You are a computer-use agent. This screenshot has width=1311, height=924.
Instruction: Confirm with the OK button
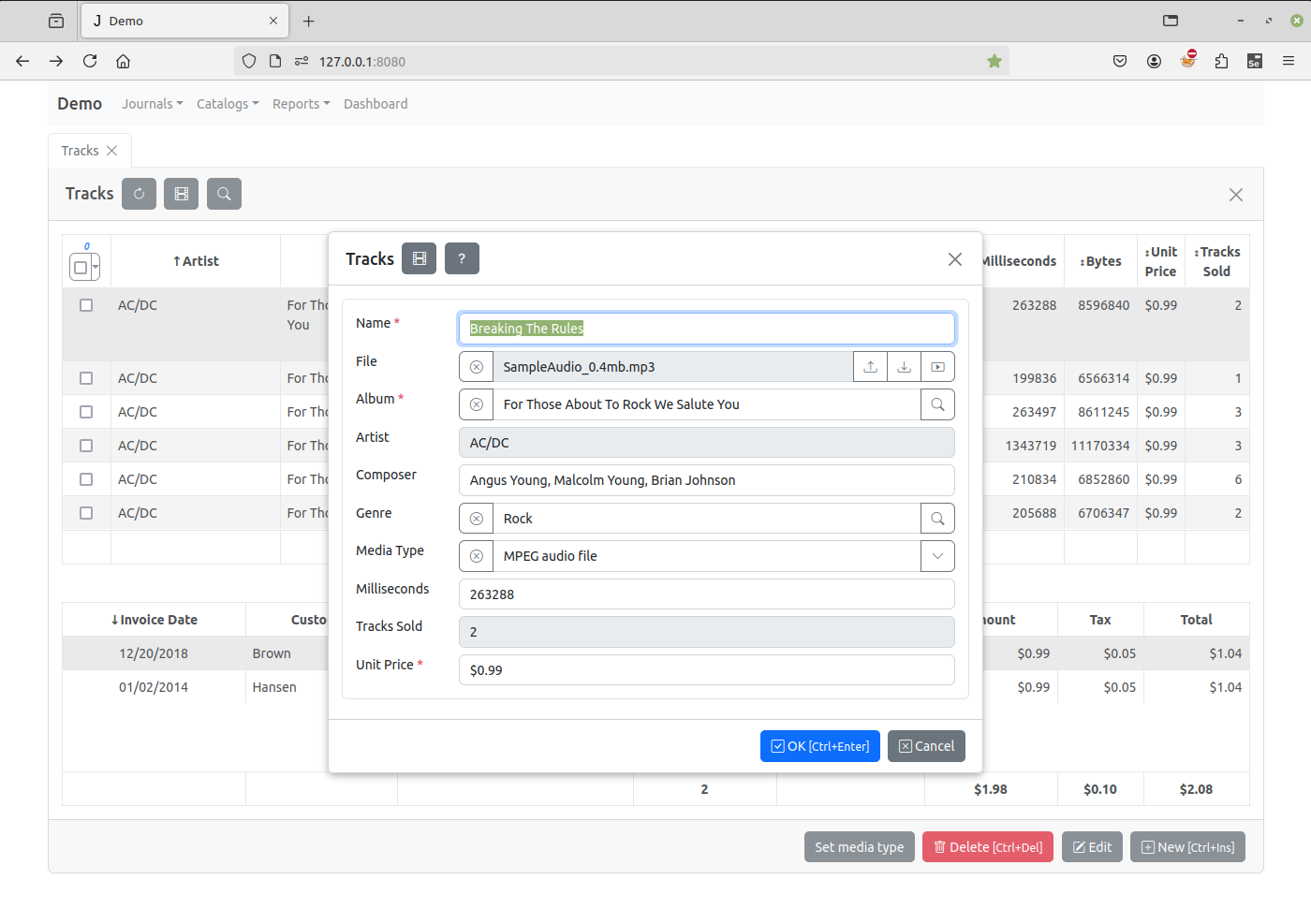pyautogui.click(x=820, y=746)
